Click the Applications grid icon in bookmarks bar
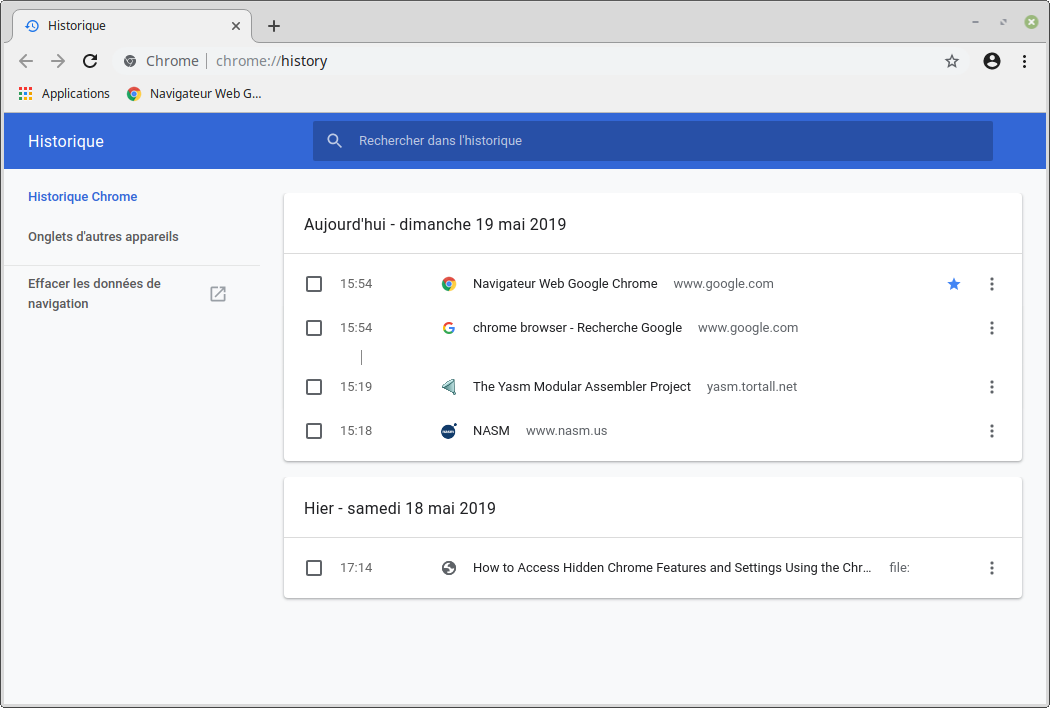This screenshot has width=1050, height=708. (26, 94)
